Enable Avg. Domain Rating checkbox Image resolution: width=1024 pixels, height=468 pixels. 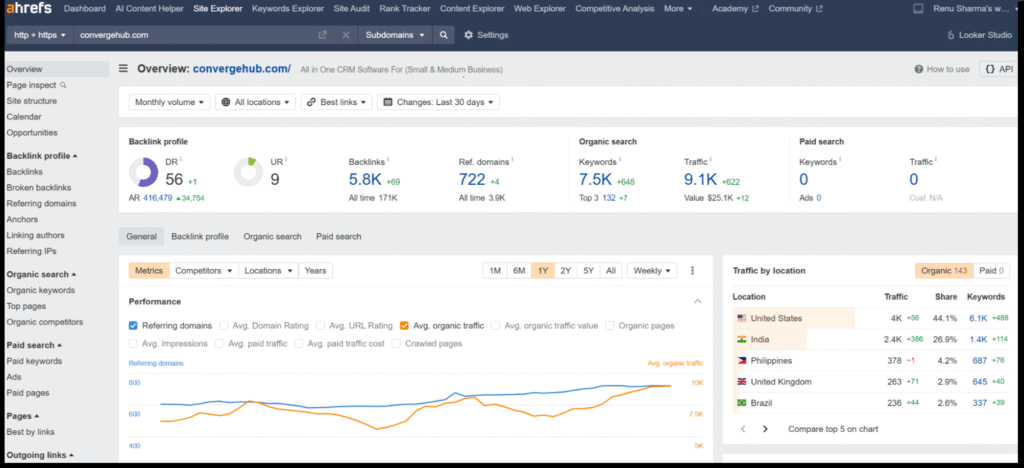(223, 325)
